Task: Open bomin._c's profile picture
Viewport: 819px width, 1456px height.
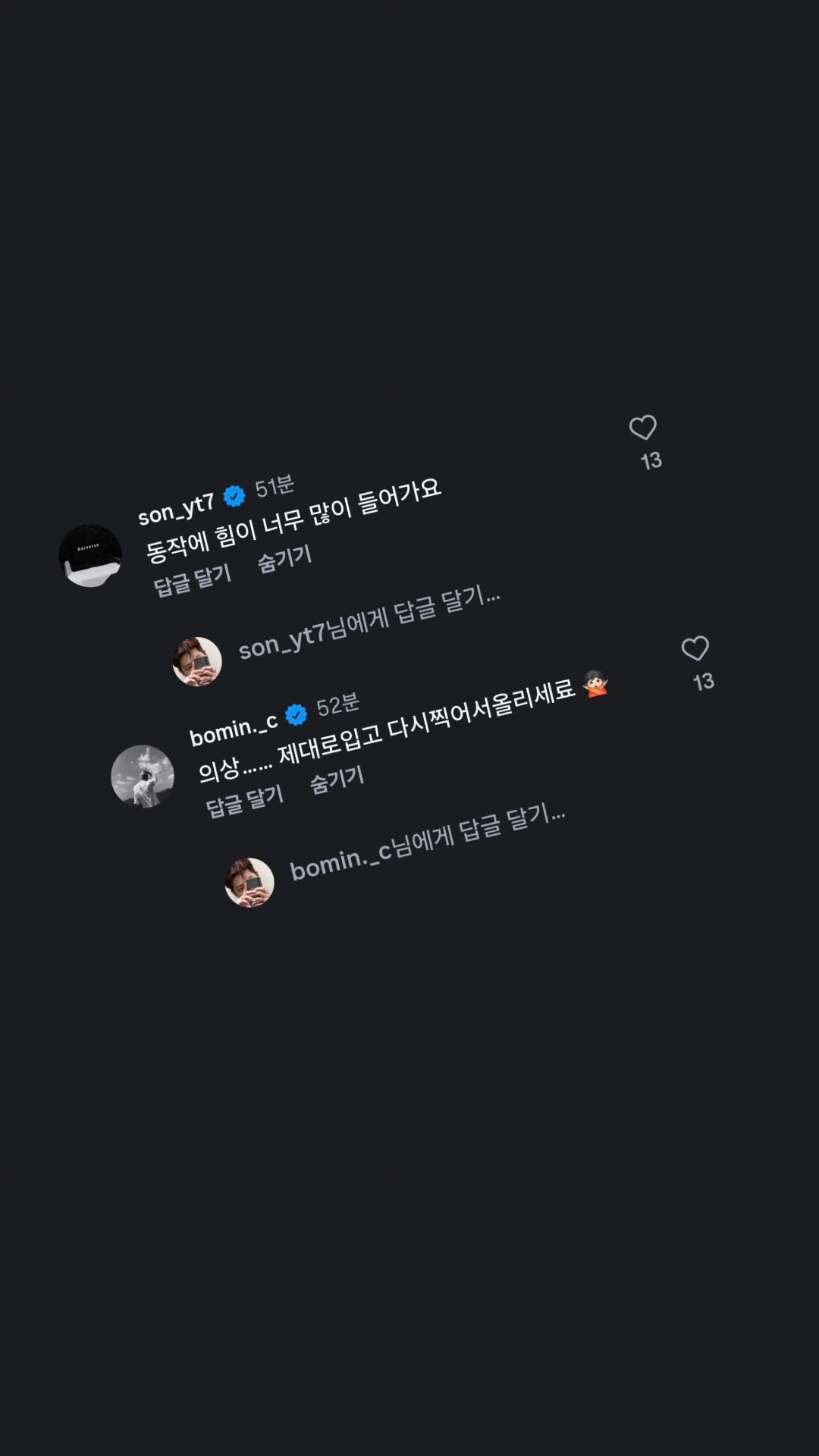Action: pos(143,777)
